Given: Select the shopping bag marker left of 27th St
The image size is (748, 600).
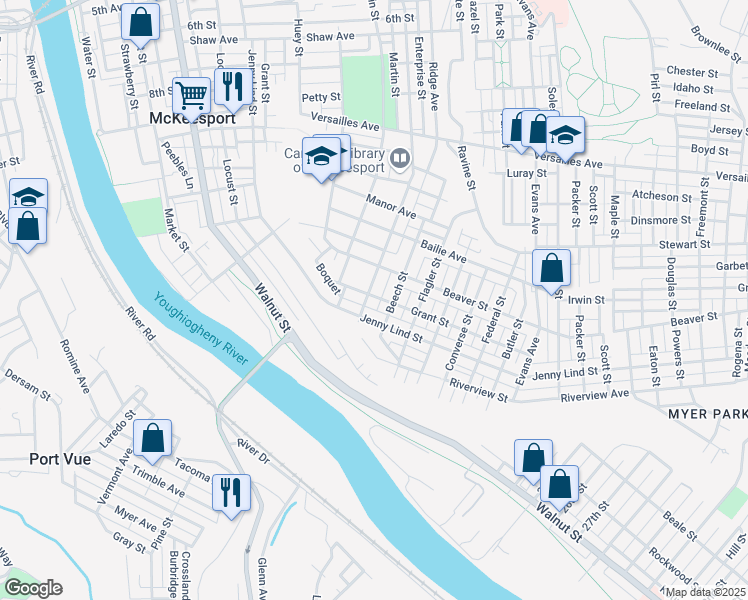Looking at the screenshot, I should [560, 486].
